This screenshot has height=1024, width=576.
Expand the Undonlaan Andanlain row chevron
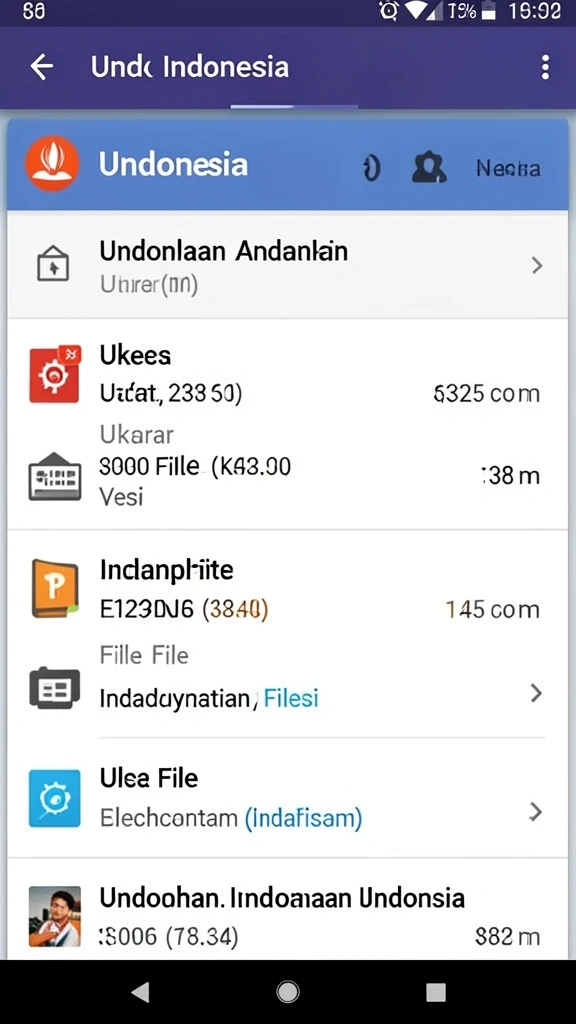point(537,265)
